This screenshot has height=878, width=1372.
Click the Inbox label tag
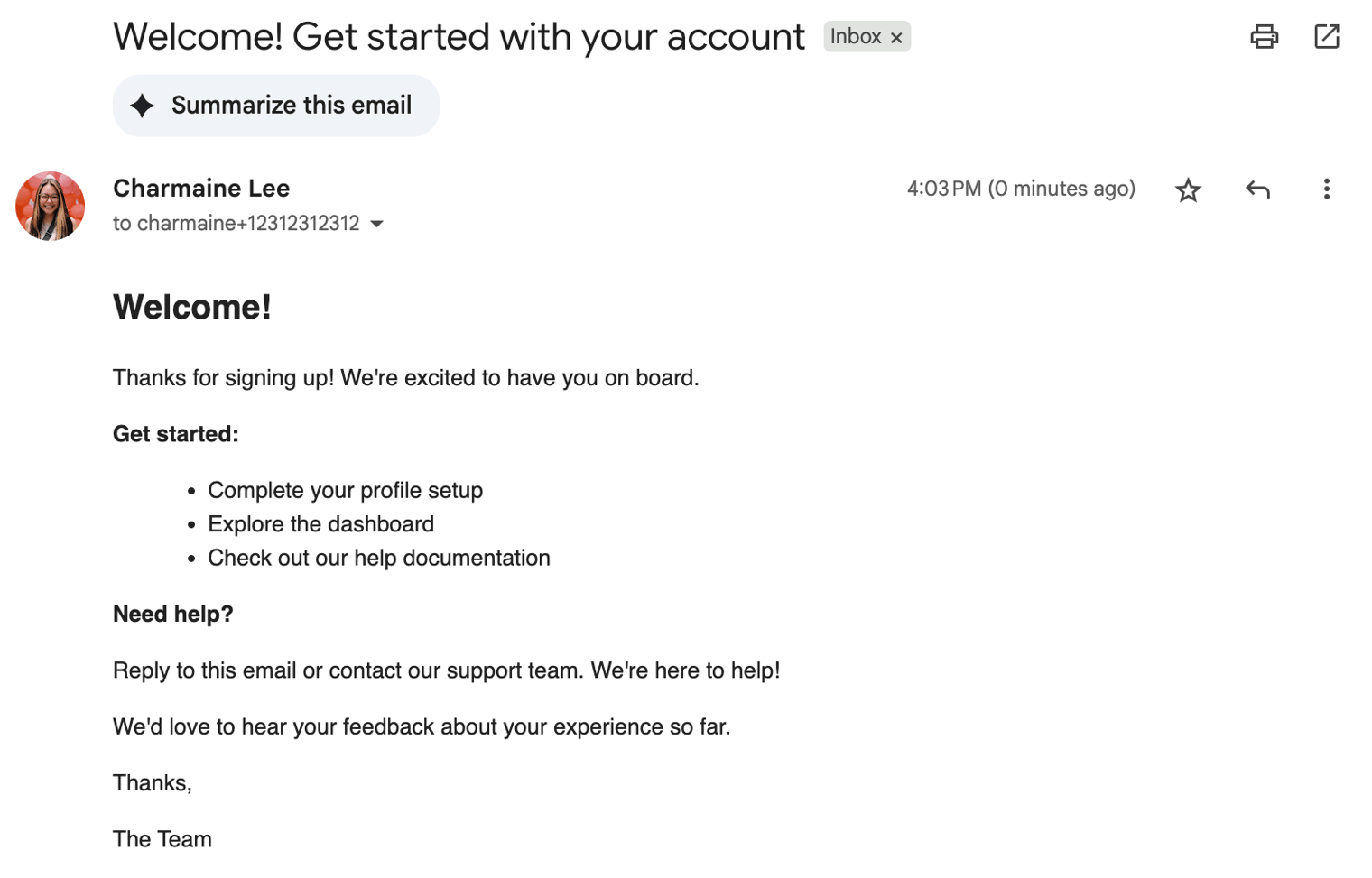coord(855,37)
